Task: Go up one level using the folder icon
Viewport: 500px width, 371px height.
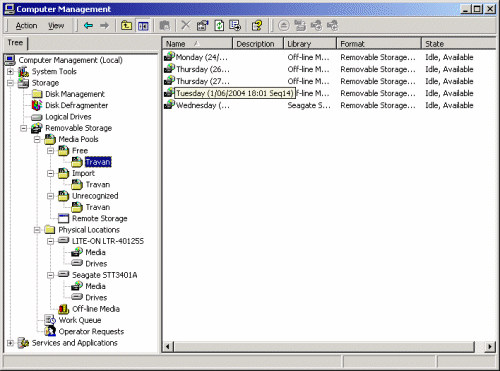Action: click(126, 25)
